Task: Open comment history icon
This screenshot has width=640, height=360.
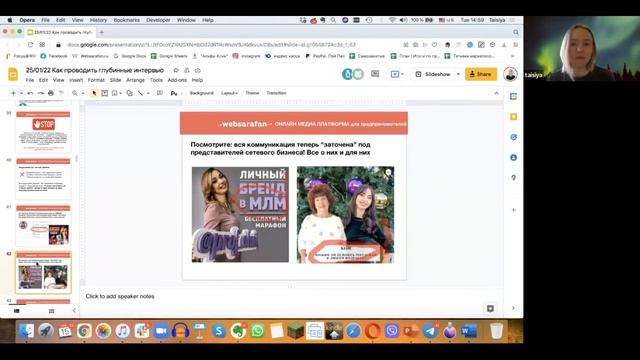Action: click(375, 74)
